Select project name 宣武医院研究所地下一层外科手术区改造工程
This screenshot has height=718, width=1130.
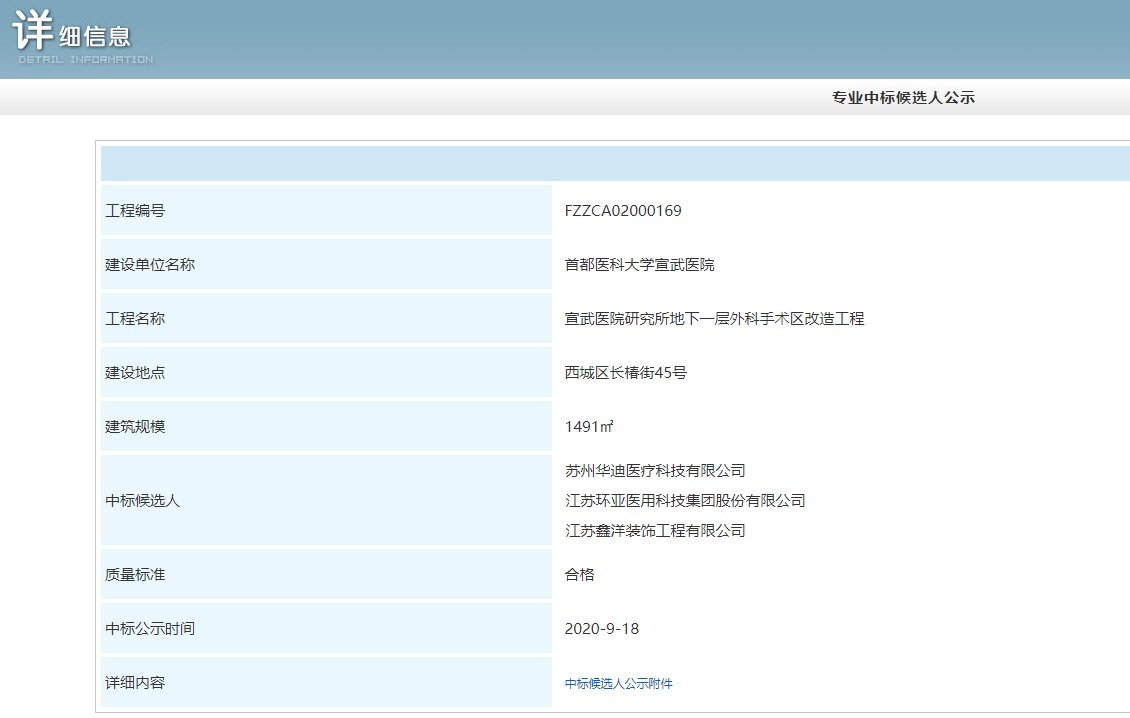(x=714, y=319)
